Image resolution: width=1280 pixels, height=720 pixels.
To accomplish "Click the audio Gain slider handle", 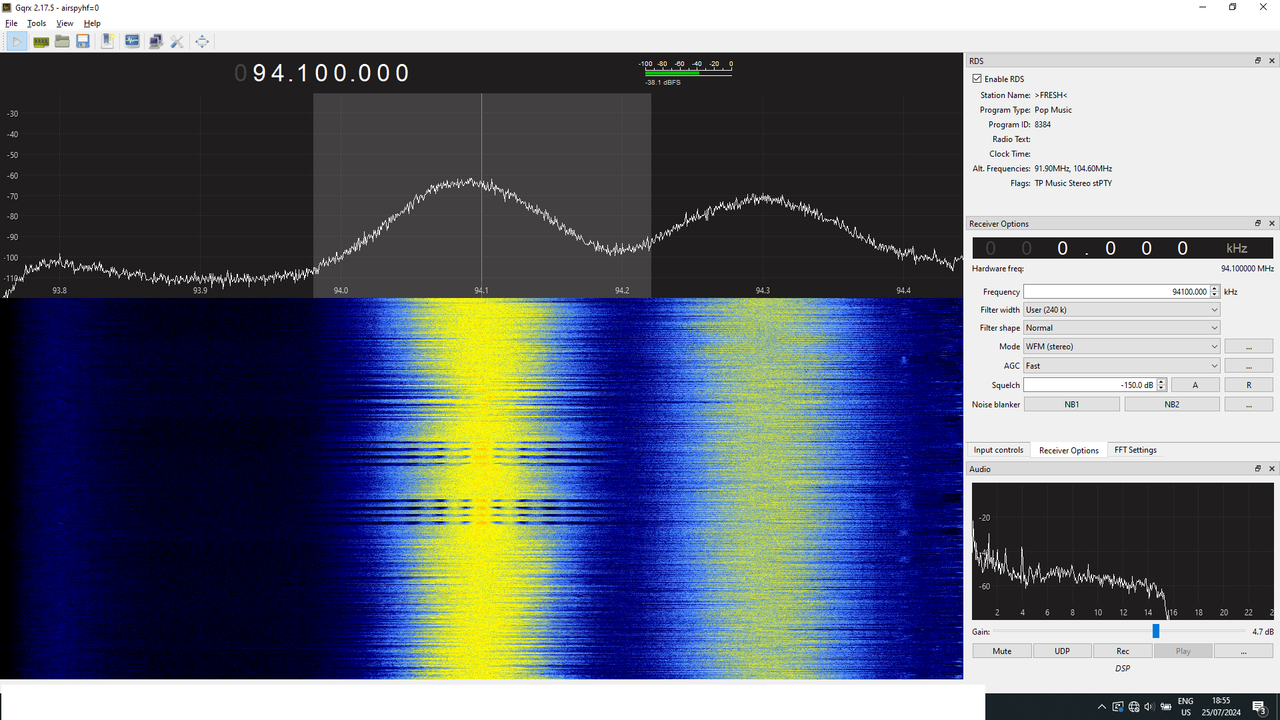I will [x=1156, y=631].
